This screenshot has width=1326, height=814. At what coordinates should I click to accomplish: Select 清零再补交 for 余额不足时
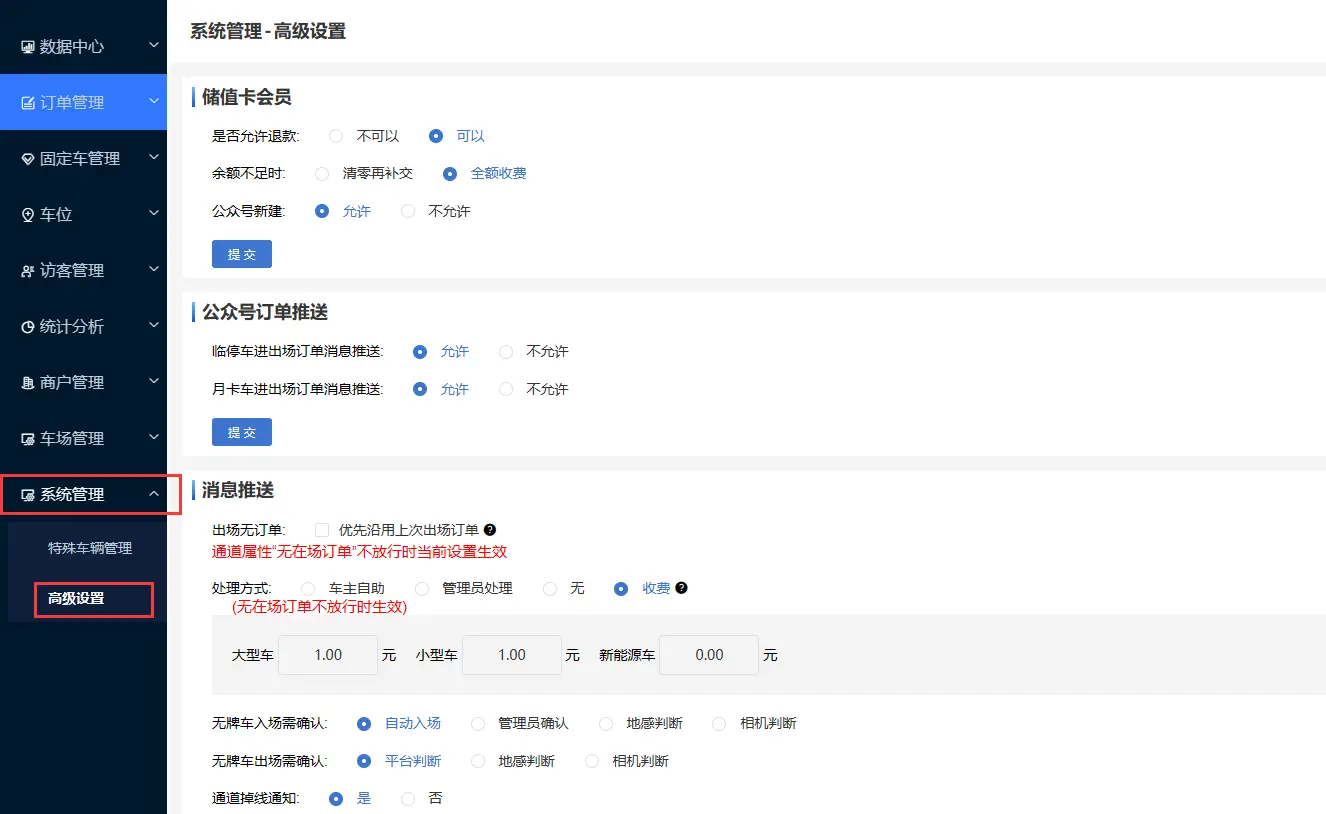pyautogui.click(x=322, y=173)
